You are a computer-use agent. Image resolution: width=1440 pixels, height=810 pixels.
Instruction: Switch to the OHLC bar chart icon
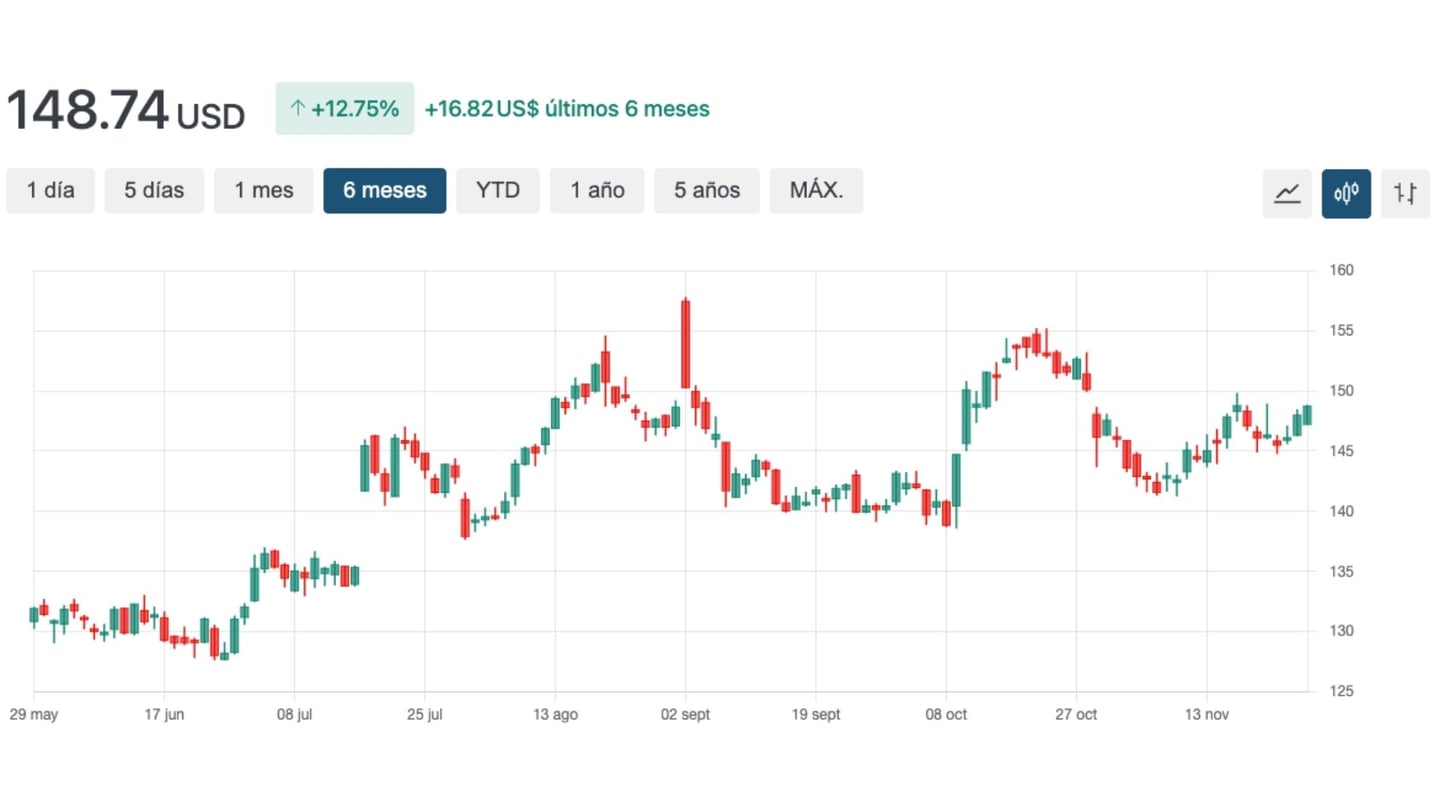coord(1405,193)
